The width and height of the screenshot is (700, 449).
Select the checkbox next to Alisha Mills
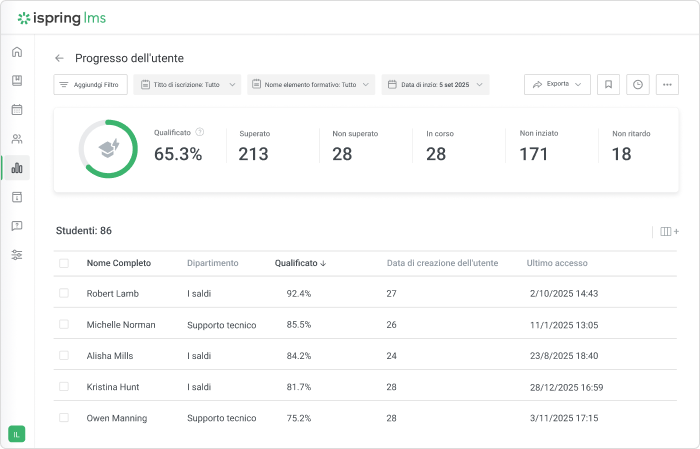[64, 356]
